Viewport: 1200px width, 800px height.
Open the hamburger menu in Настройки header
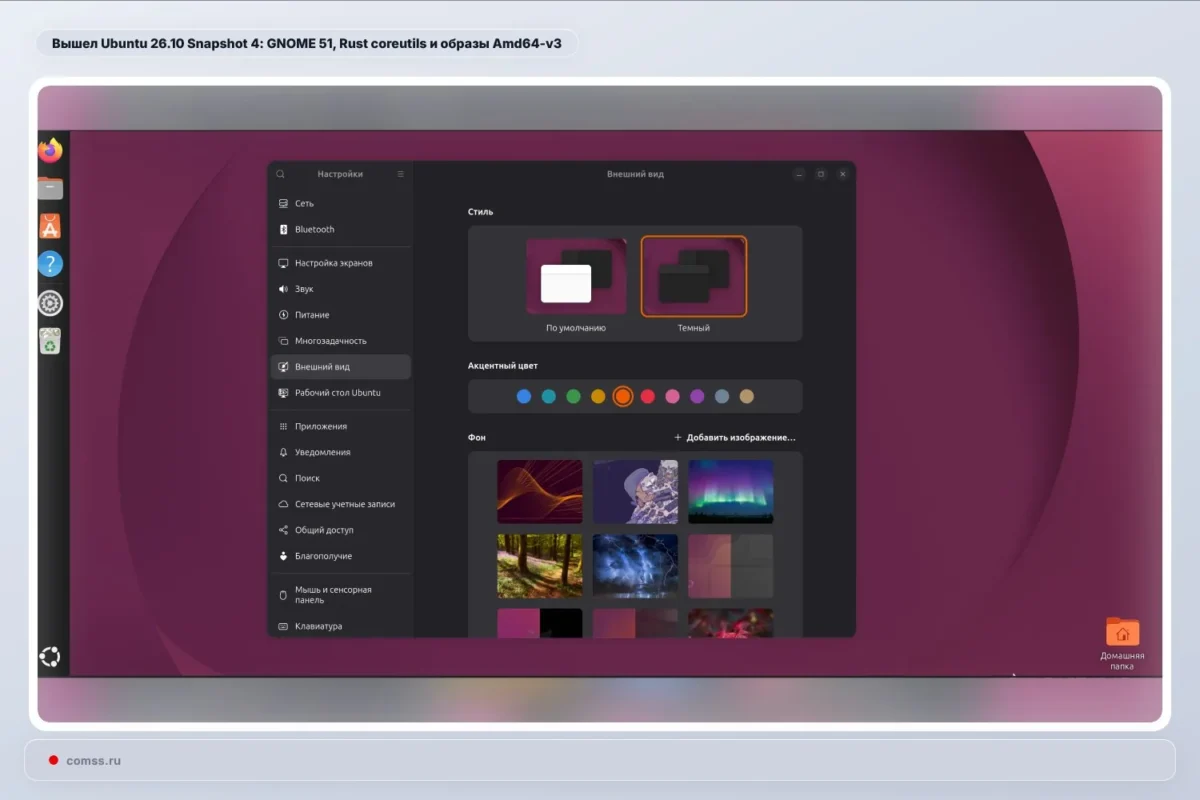click(401, 174)
